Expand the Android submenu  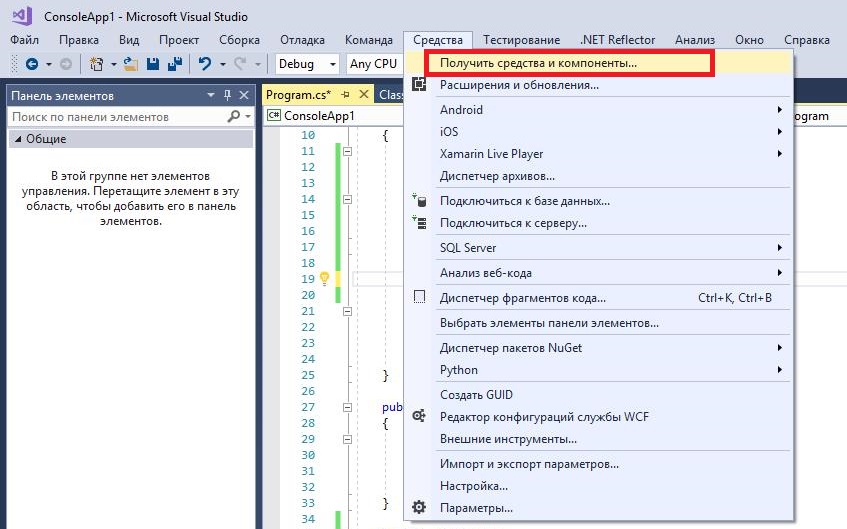tap(599, 110)
